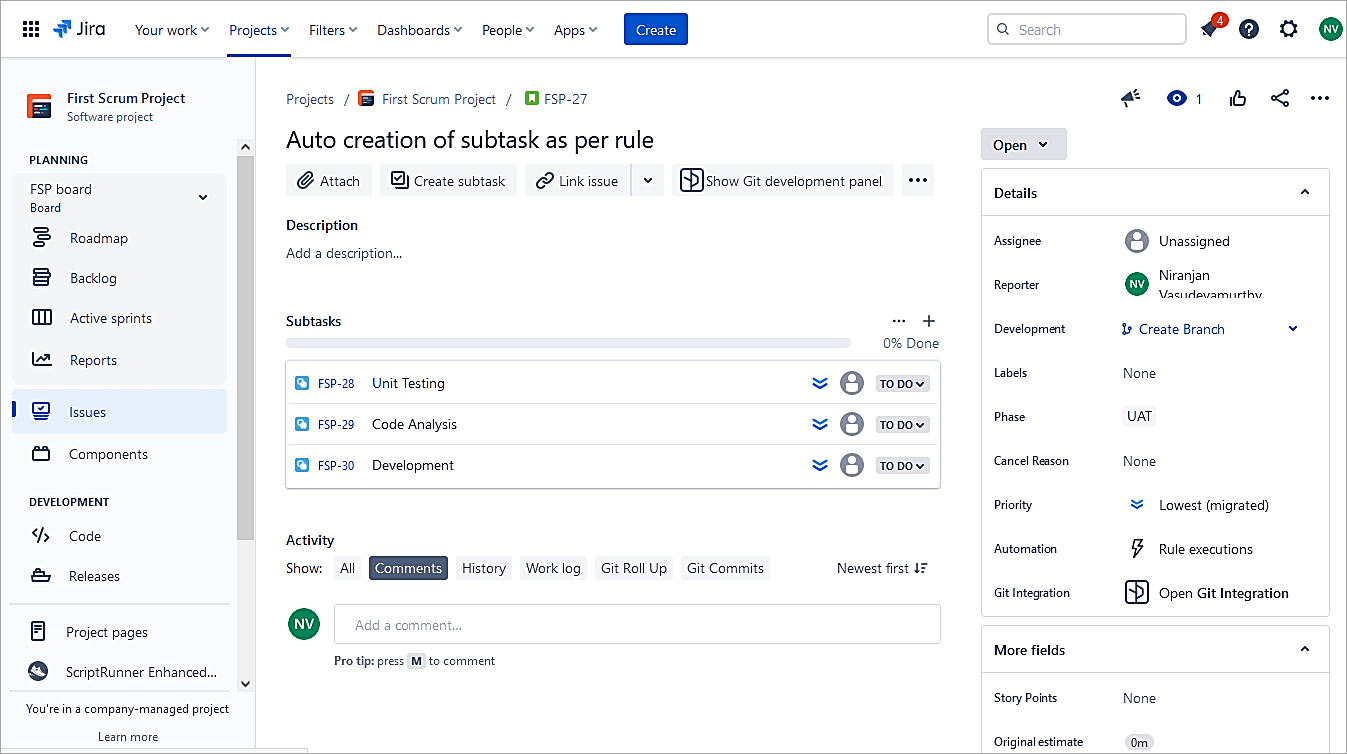Click the subtasks progress bar

pyautogui.click(x=568, y=343)
